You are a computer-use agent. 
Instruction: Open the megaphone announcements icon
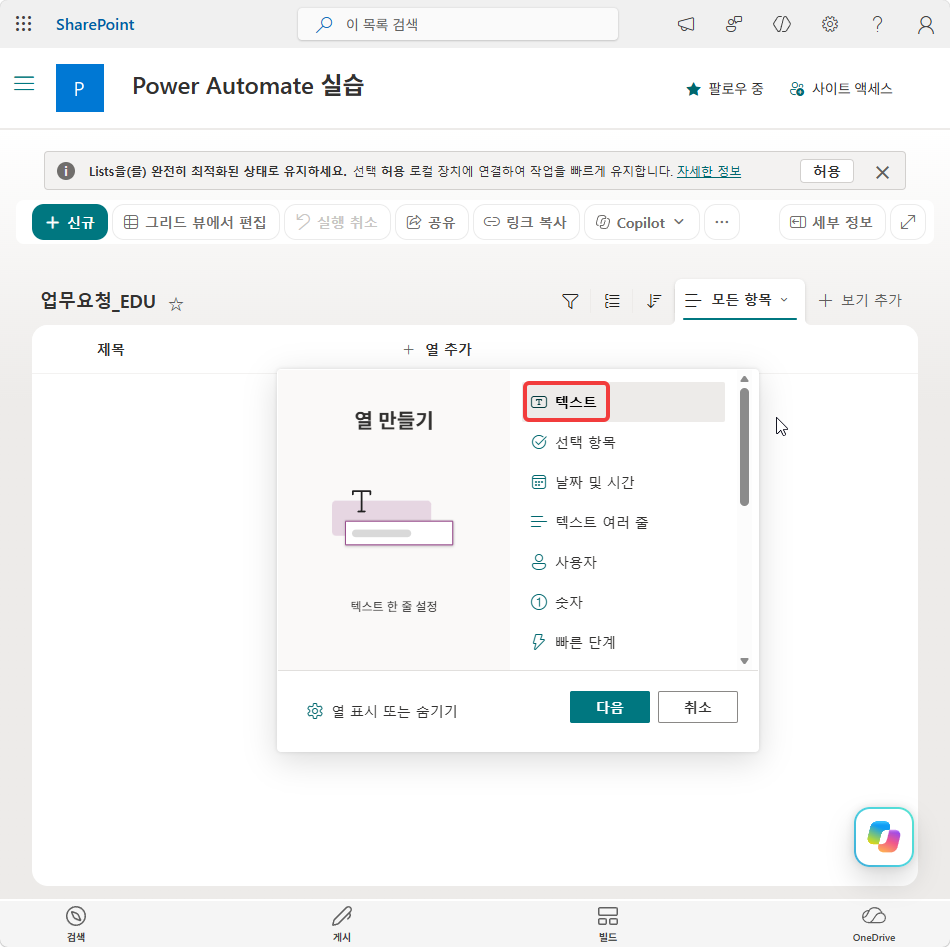[686, 24]
